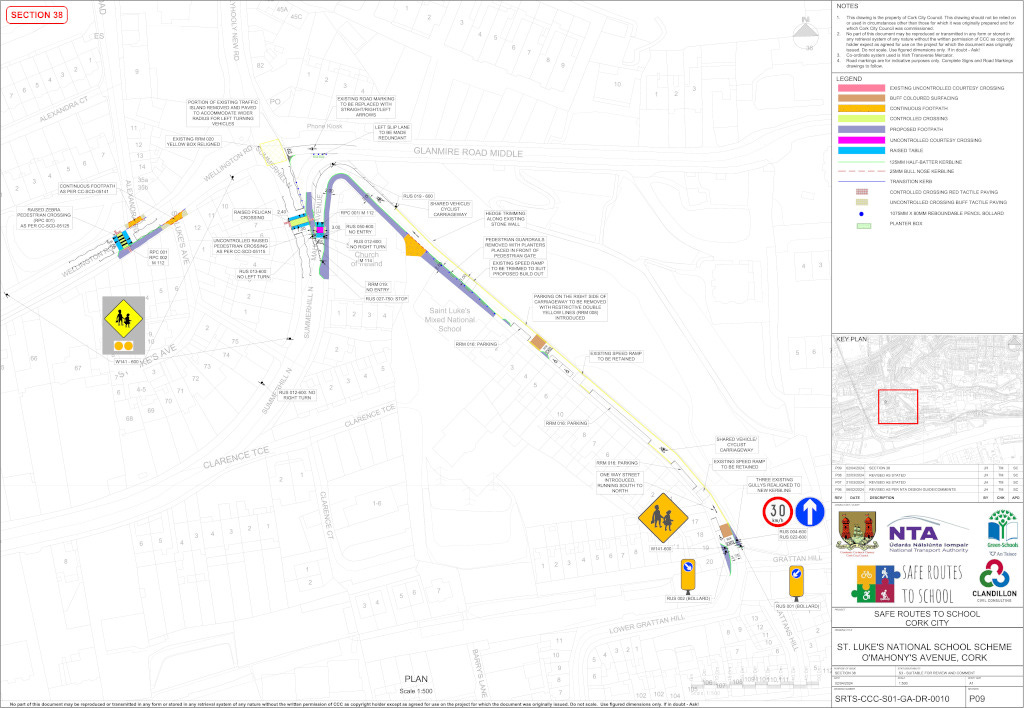Click the yellow box junction marking
Screen dimensions: 1024x708
tap(272, 152)
